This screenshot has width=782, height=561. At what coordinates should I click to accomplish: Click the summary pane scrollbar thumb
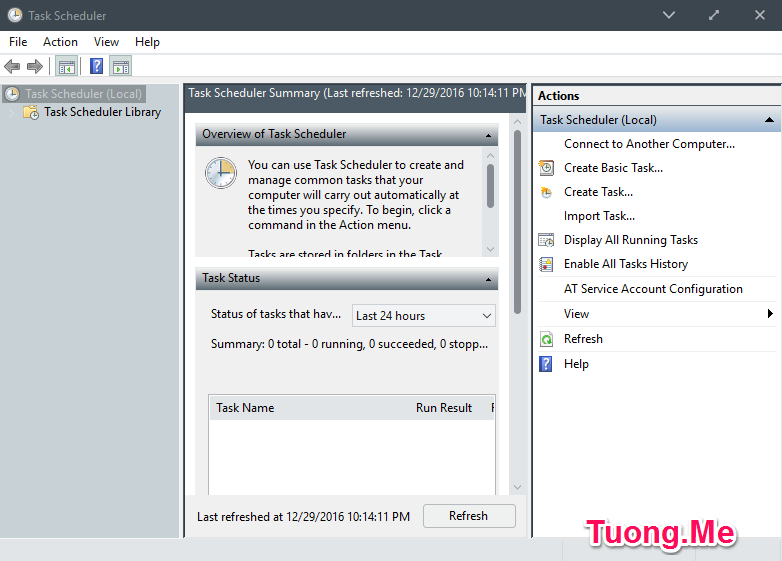(x=517, y=222)
